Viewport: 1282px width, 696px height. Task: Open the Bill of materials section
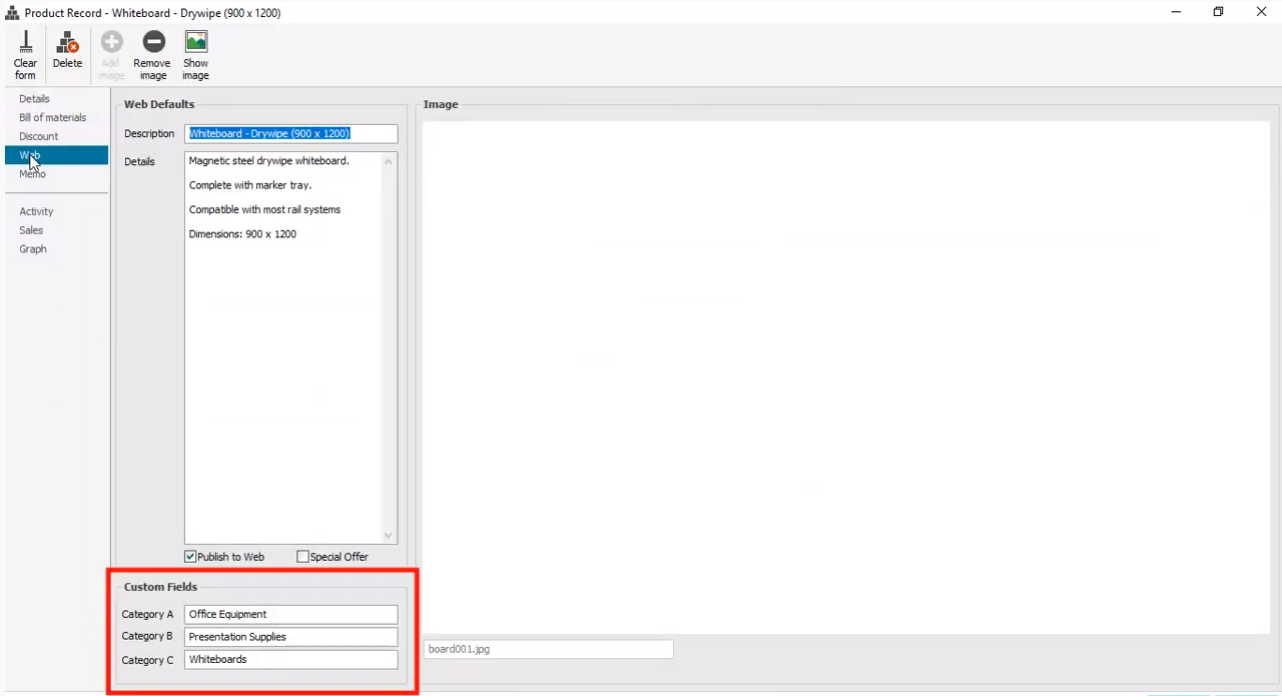click(x=52, y=118)
